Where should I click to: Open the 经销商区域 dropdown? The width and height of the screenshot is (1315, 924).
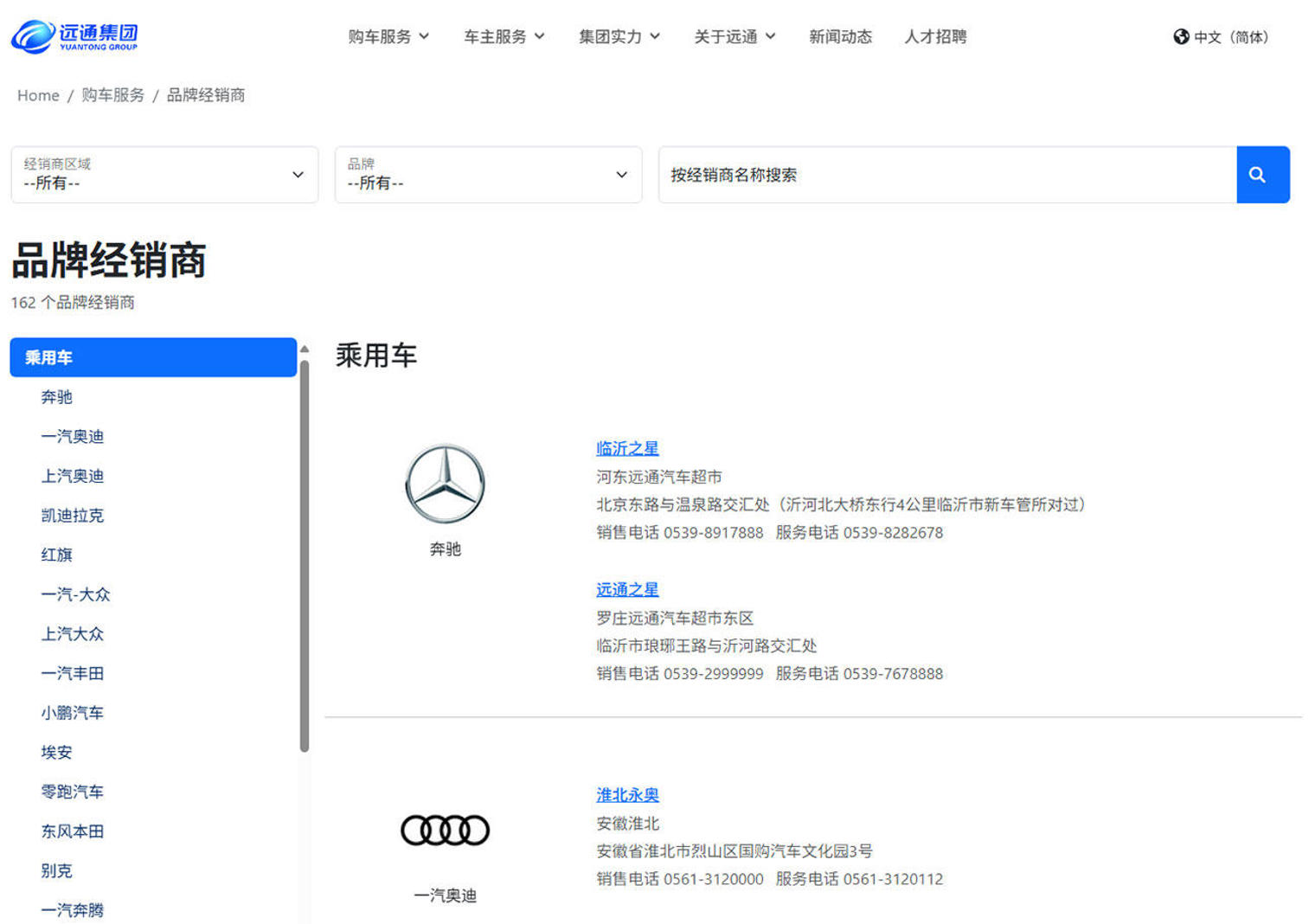[x=164, y=175]
